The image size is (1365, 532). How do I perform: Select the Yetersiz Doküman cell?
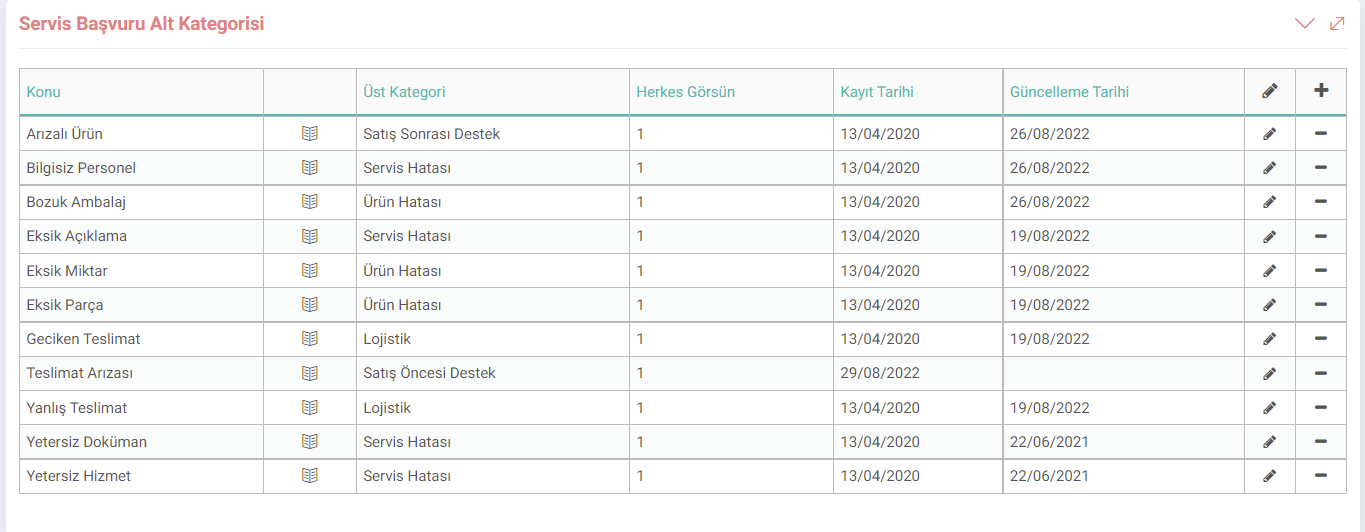point(87,442)
